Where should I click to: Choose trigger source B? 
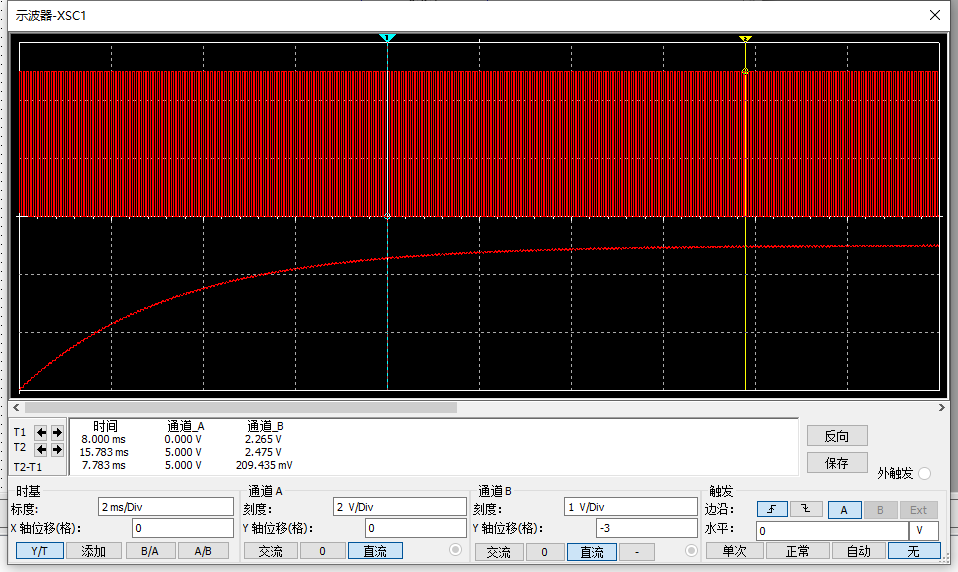(880, 509)
